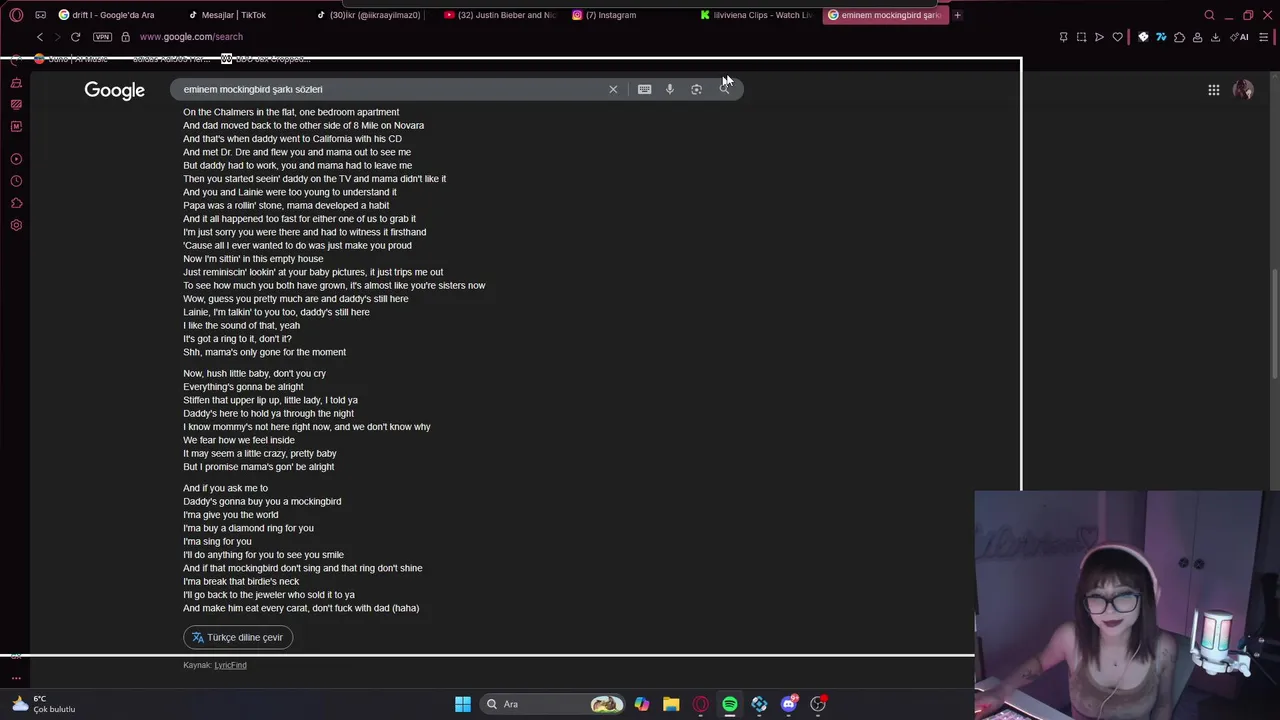Open a new tab with plus button
1280x720 pixels.
click(x=957, y=15)
